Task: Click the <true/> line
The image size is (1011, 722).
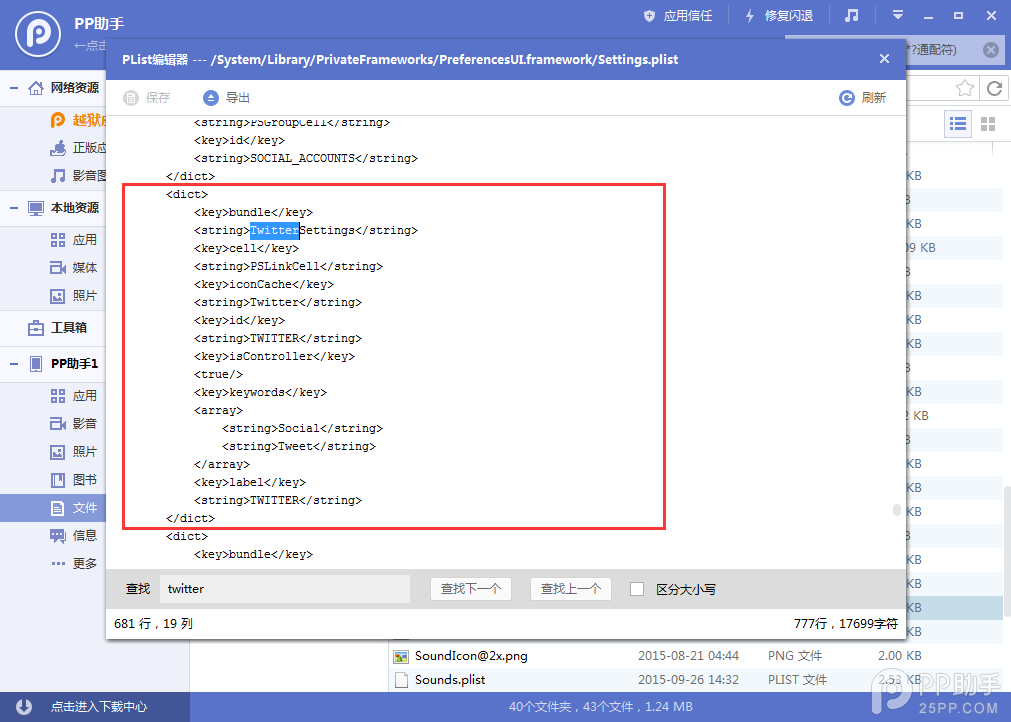Action: 219,375
